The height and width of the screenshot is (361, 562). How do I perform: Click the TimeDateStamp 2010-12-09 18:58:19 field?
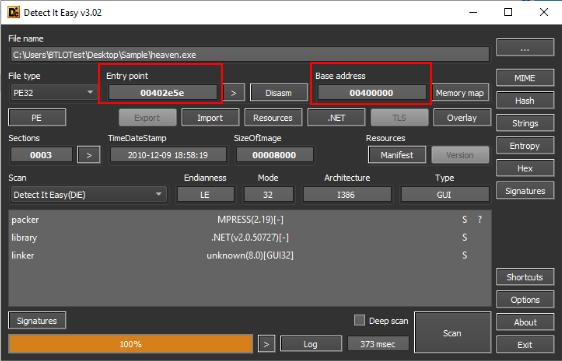point(168,155)
